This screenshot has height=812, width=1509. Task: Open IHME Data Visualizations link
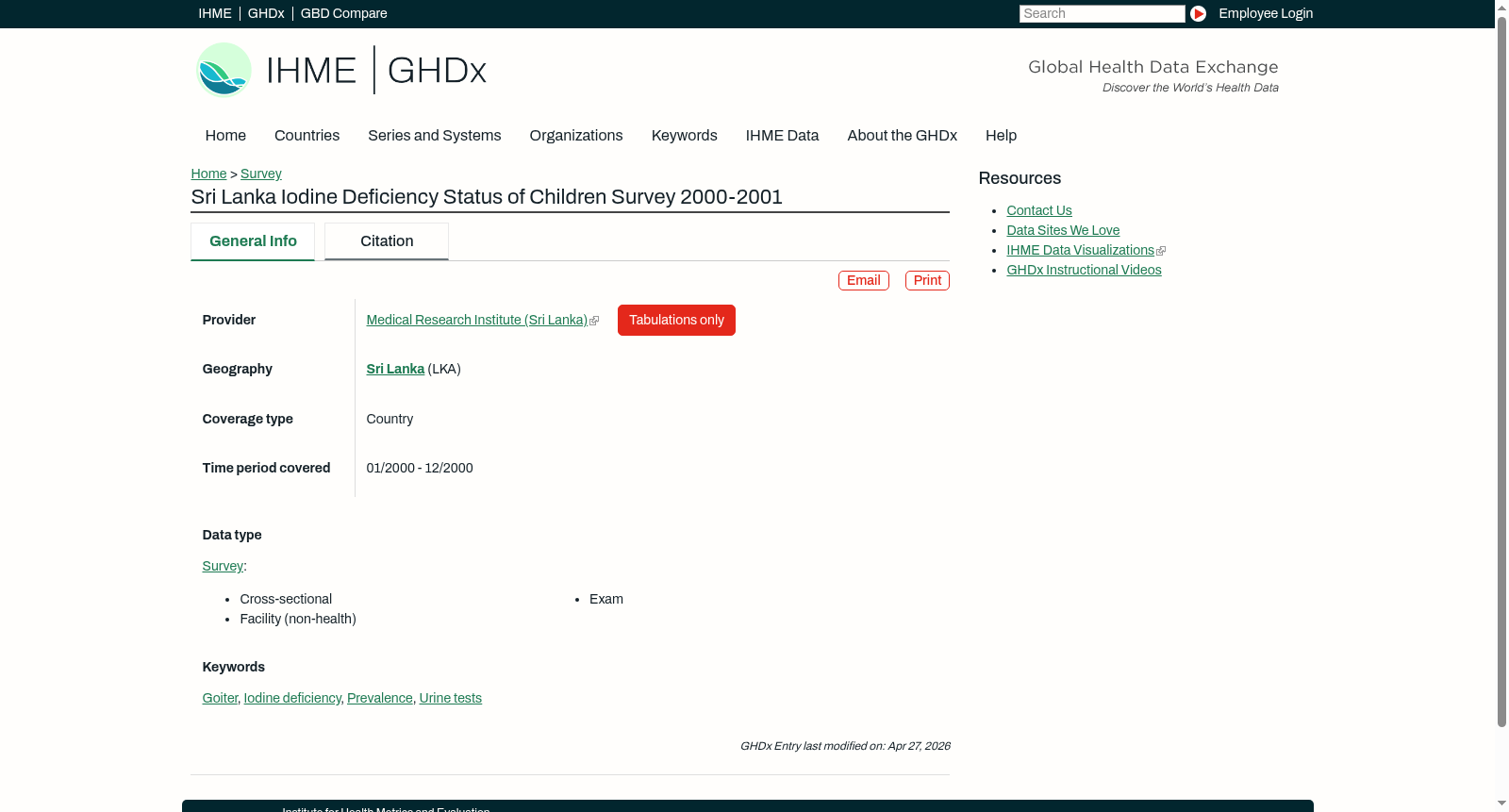(x=1080, y=250)
